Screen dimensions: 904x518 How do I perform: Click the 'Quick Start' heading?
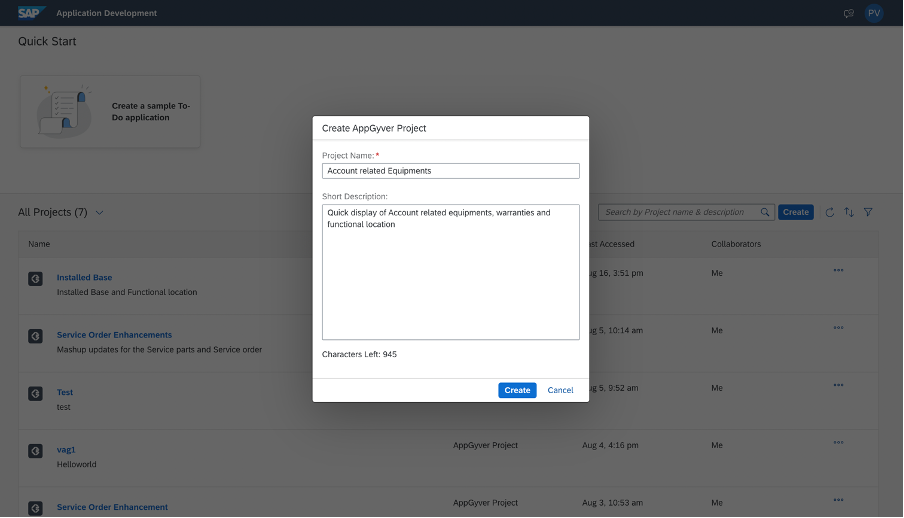point(47,42)
